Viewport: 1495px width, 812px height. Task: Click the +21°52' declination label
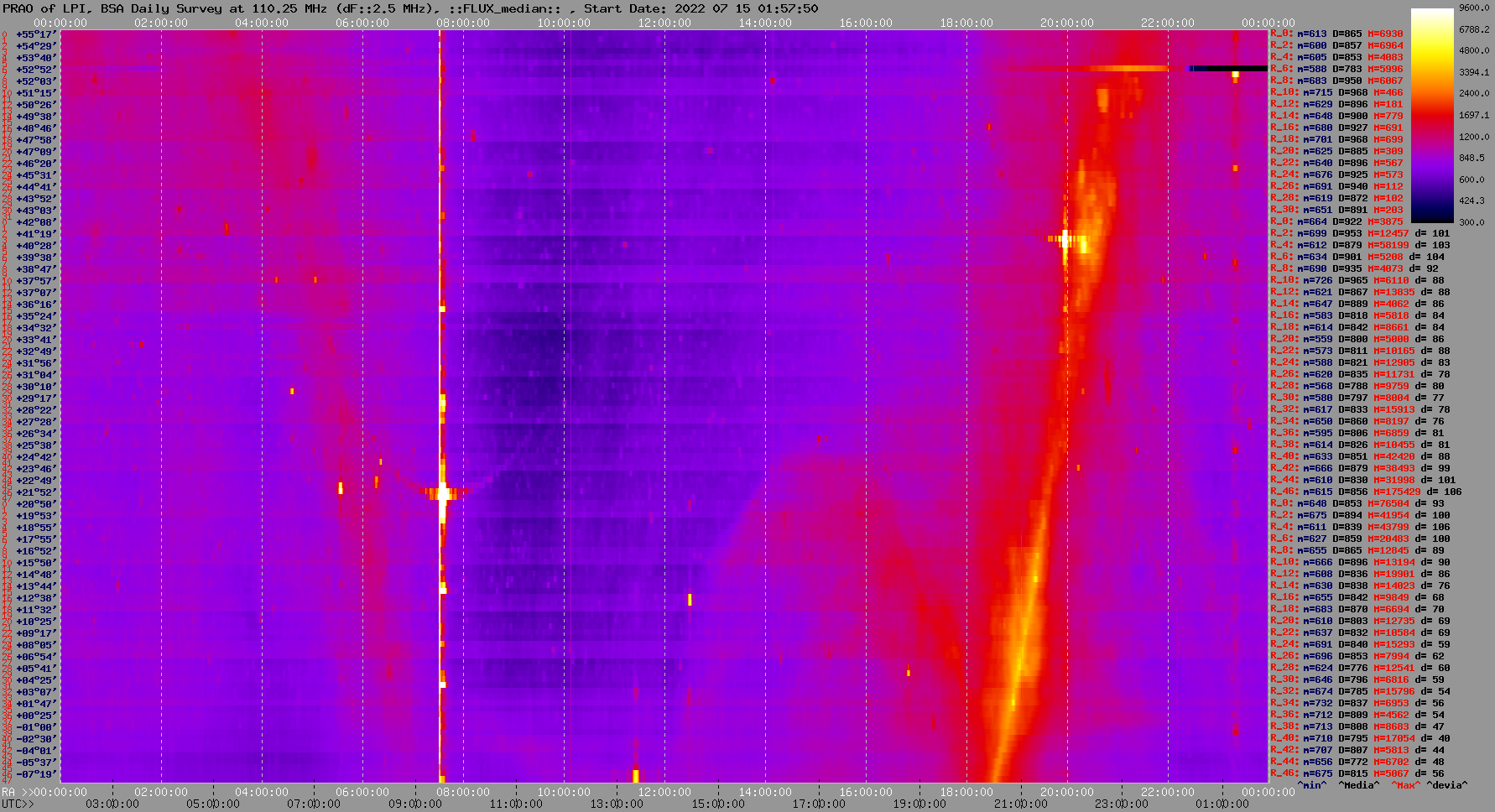click(x=35, y=492)
